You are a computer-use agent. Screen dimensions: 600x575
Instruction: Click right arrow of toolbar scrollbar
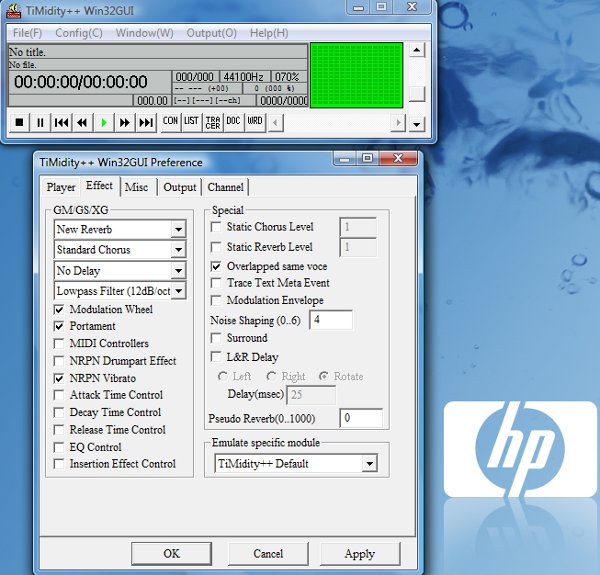click(398, 123)
